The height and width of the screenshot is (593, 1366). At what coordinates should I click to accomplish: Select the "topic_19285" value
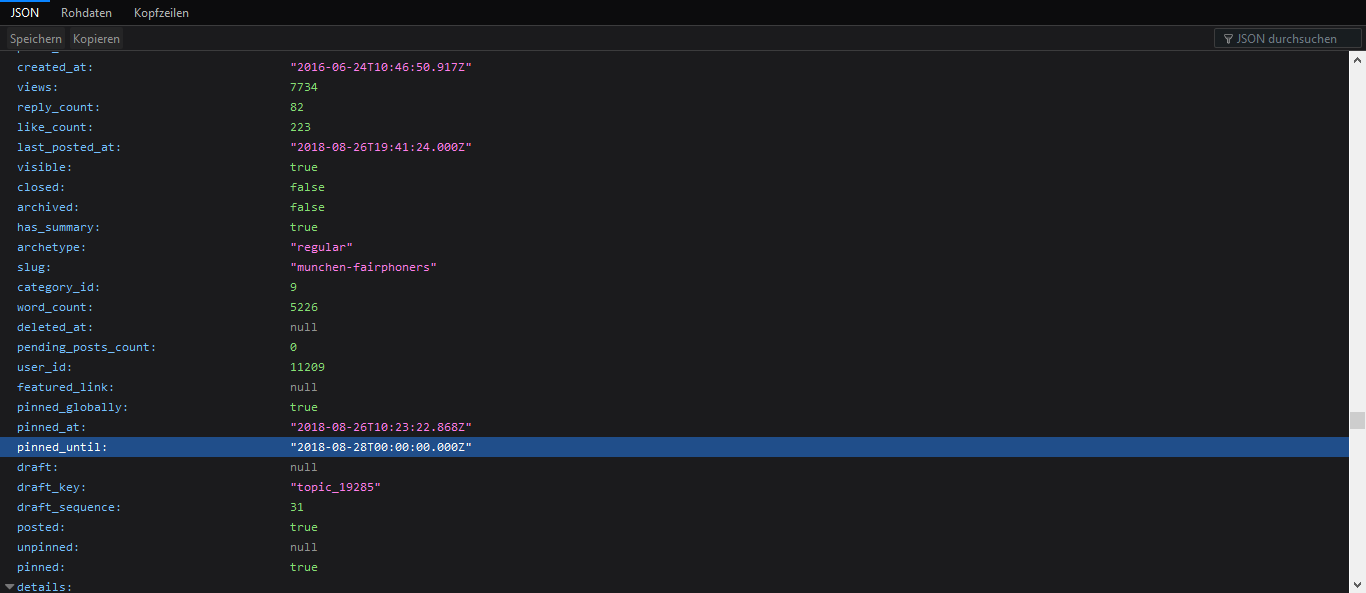coord(335,487)
